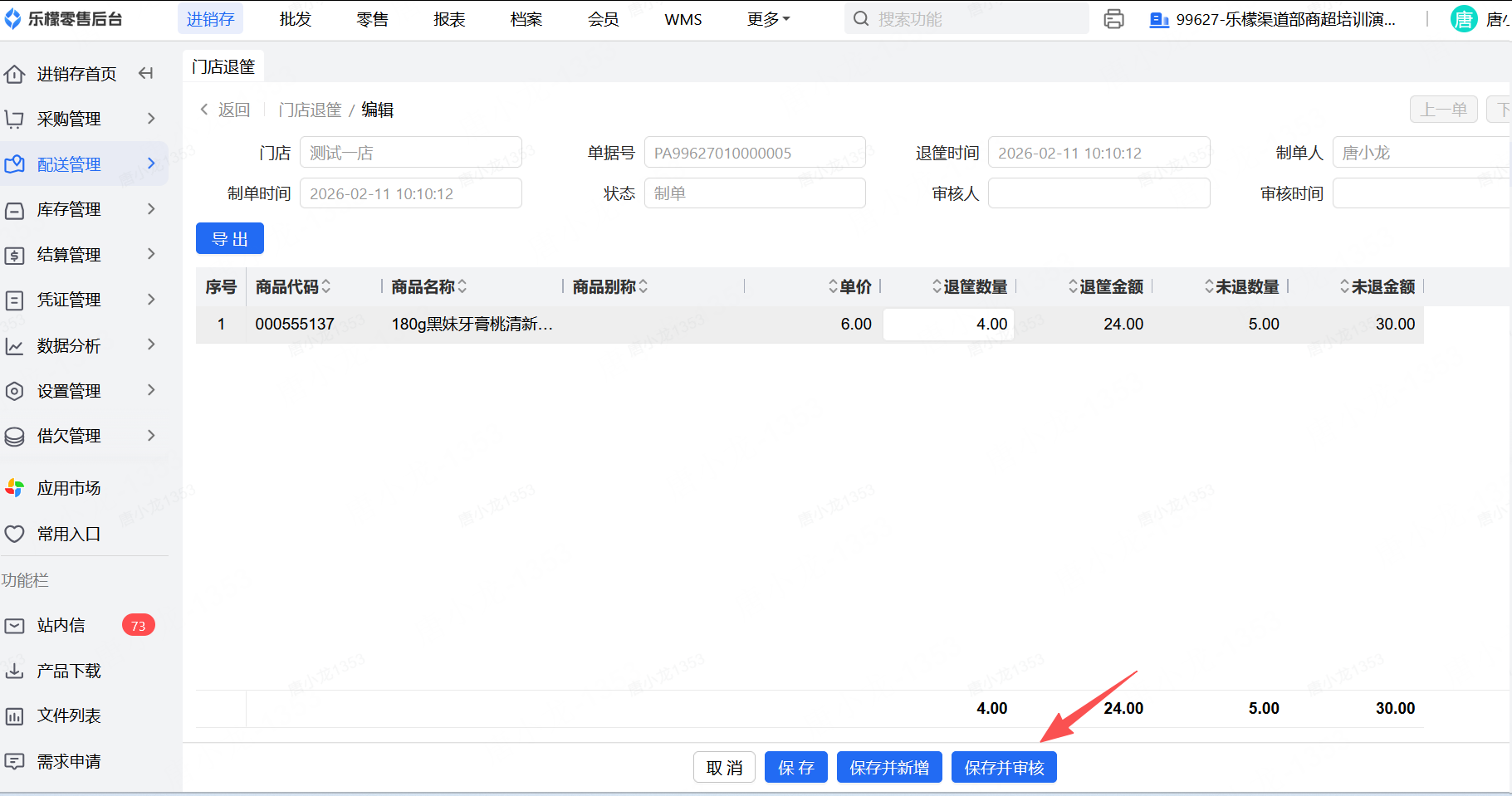Sort by 退筐金额 column arrows
This screenshot has height=796, width=1512.
(x=1073, y=286)
